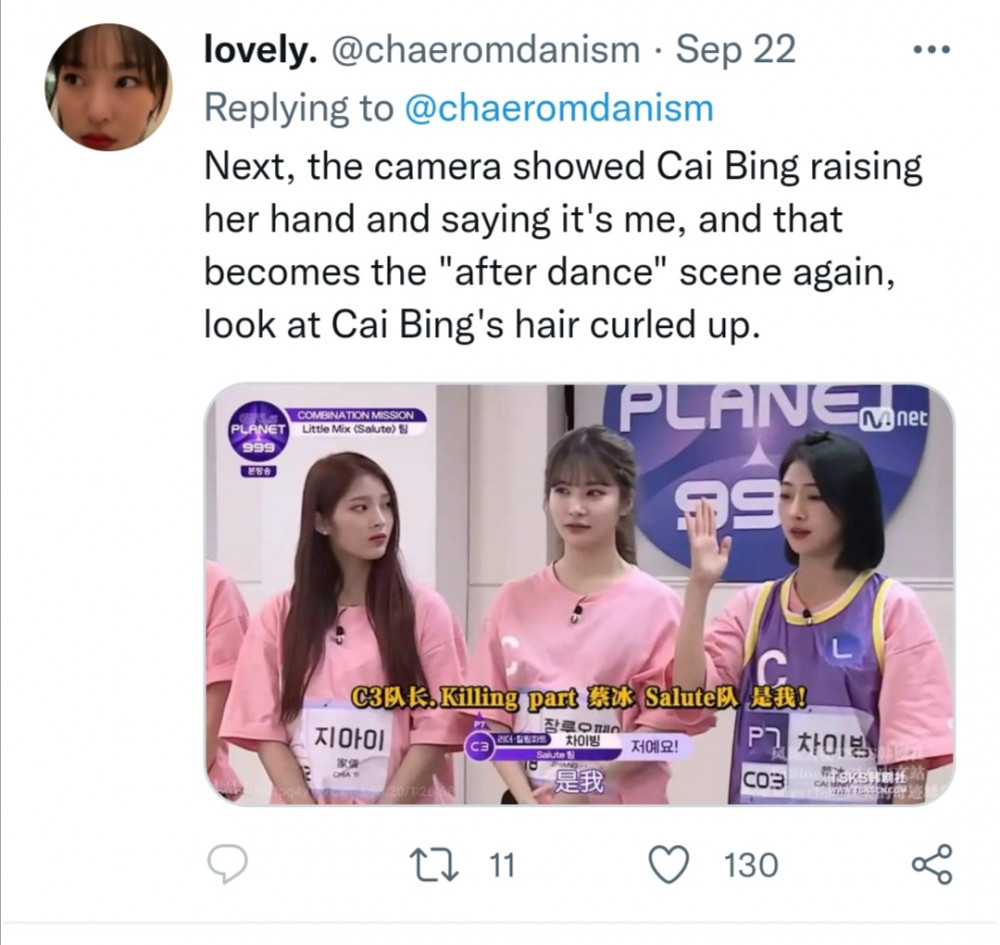1000x945 pixels.
Task: Click the like count 130
Action: [751, 866]
